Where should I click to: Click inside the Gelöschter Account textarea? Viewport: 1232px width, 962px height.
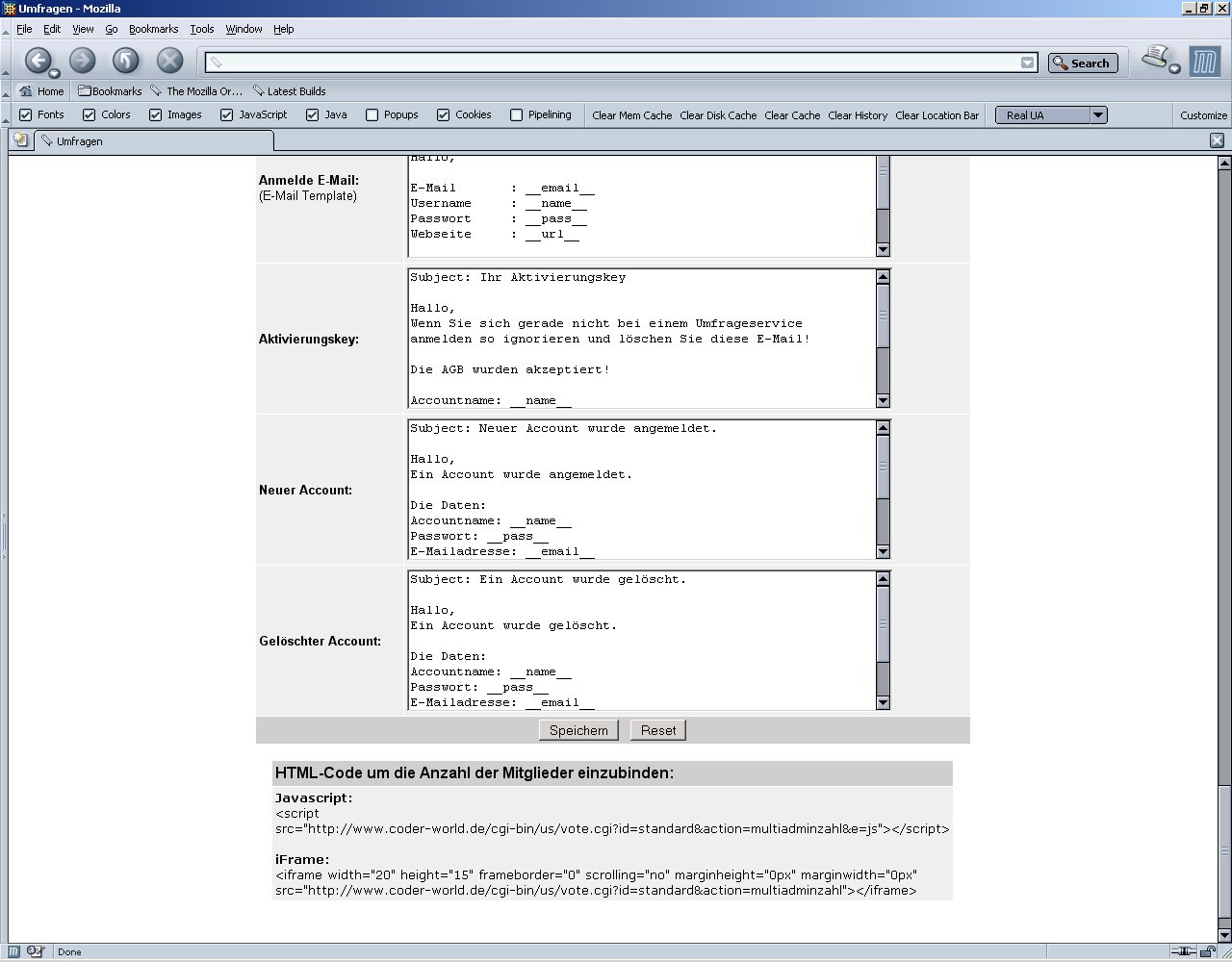[x=642, y=641]
